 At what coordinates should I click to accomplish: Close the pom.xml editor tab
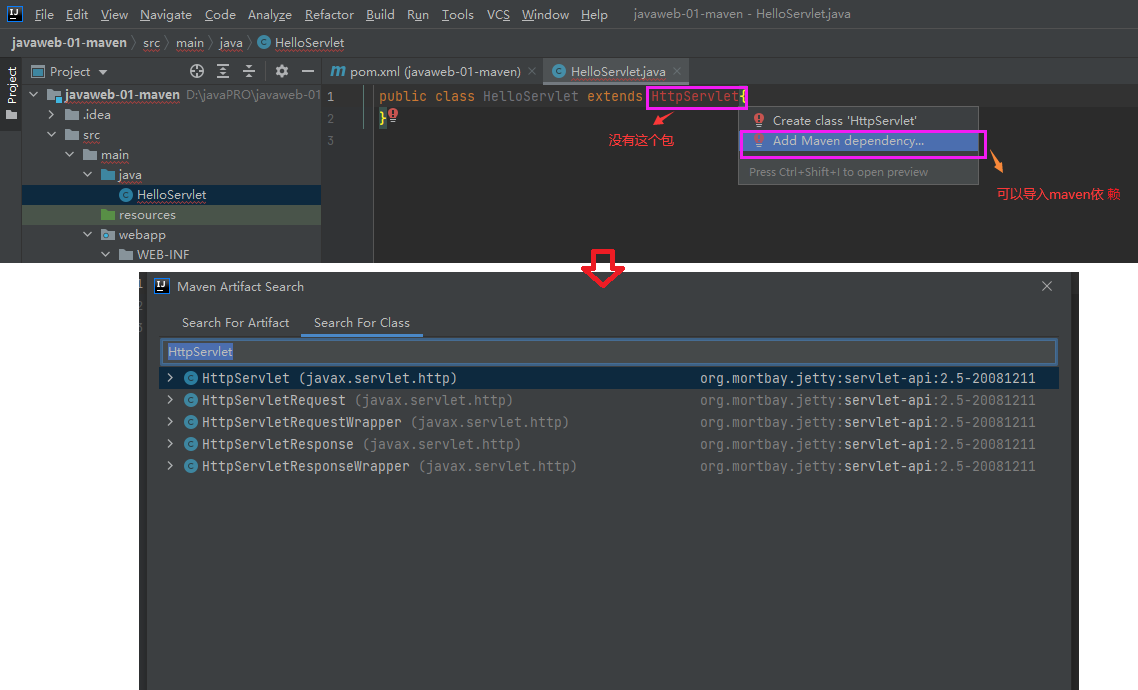tap(532, 71)
